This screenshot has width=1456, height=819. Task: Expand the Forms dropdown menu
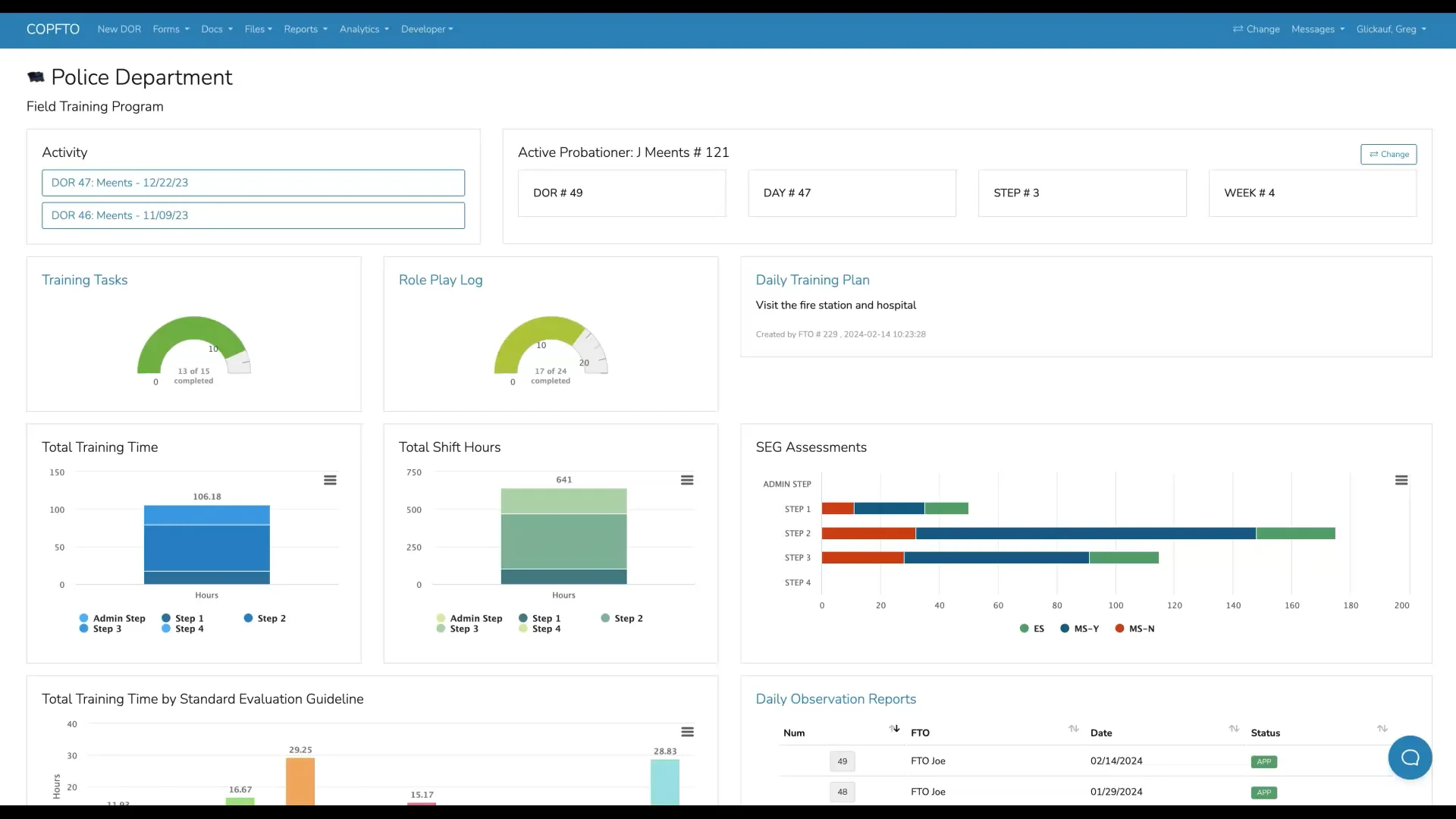coord(171,30)
